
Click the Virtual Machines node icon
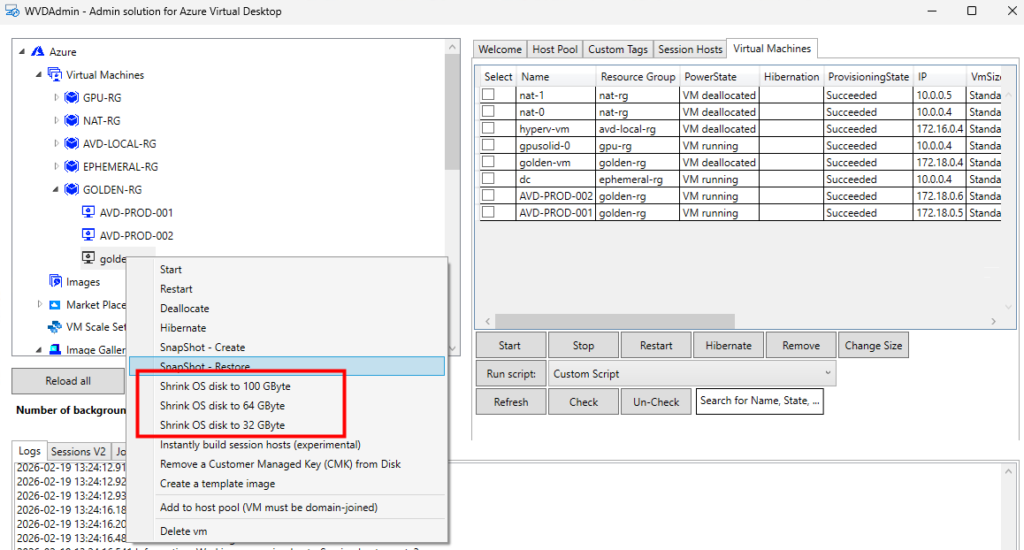[55, 75]
